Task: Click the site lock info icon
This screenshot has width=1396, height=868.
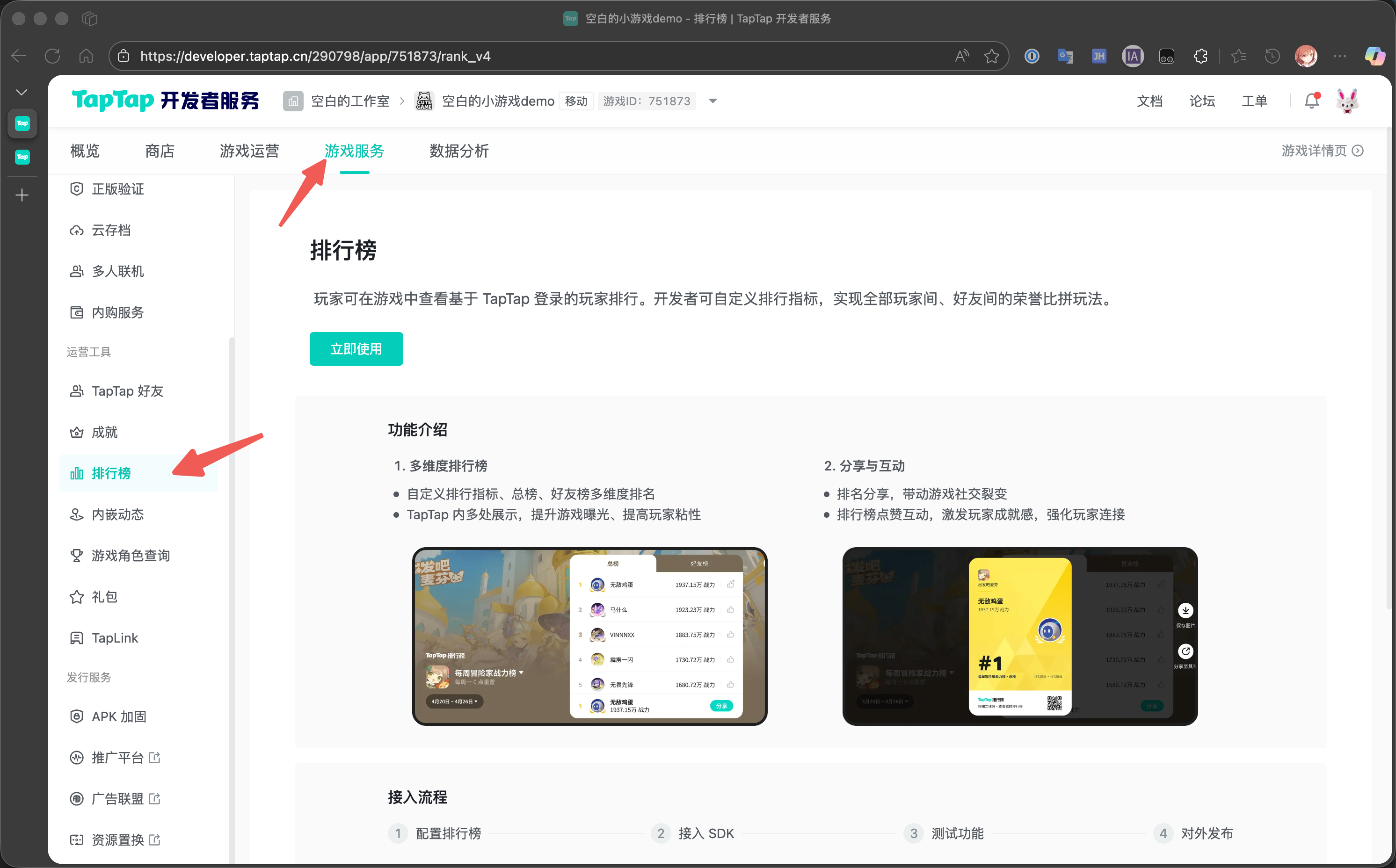Action: (124, 56)
